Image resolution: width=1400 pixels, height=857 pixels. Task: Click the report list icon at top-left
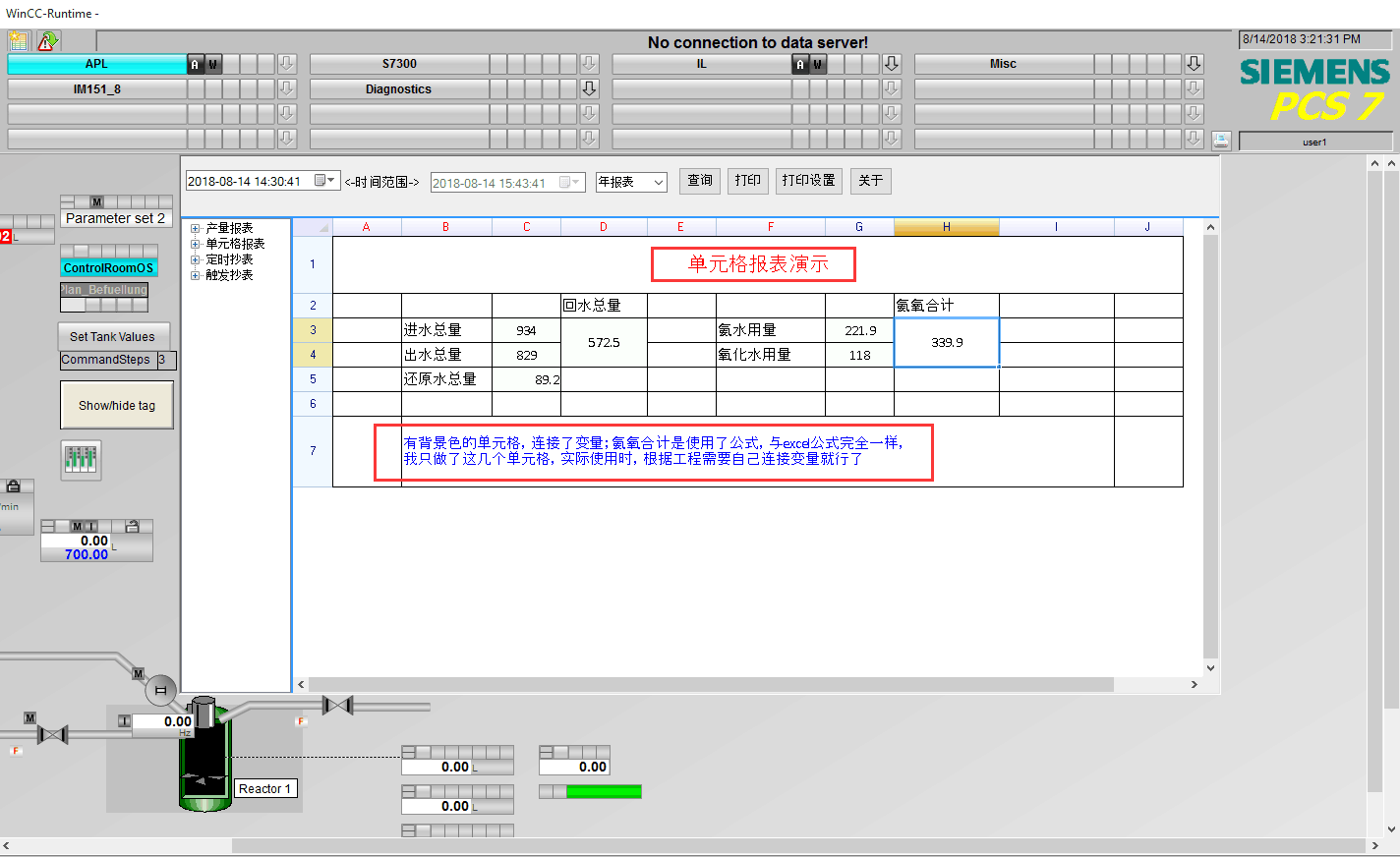point(19,41)
